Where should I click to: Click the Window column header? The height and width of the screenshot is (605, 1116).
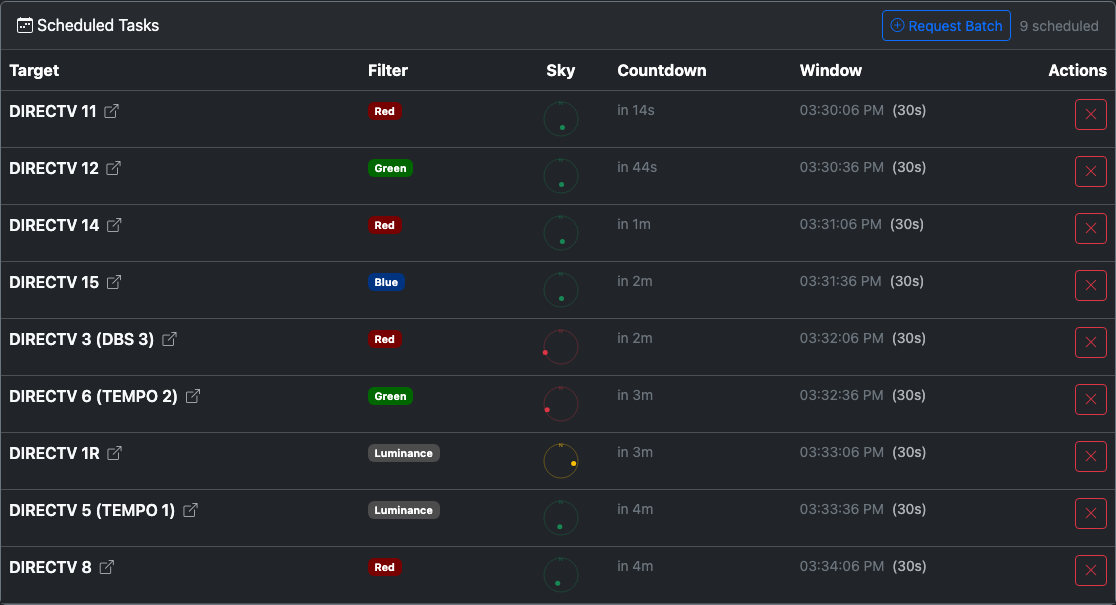(831, 70)
